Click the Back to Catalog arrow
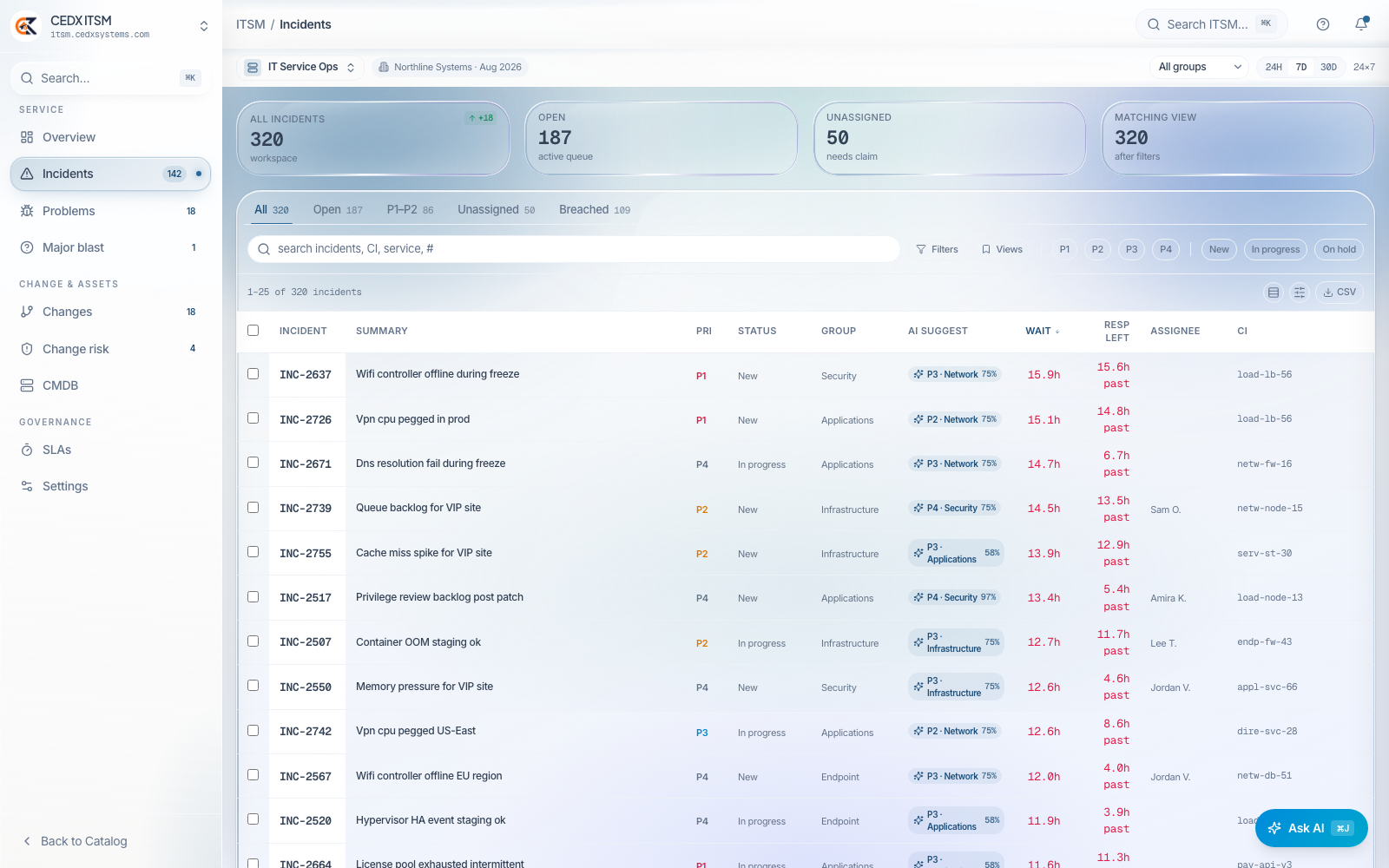Image resolution: width=1389 pixels, height=868 pixels. 27,841
